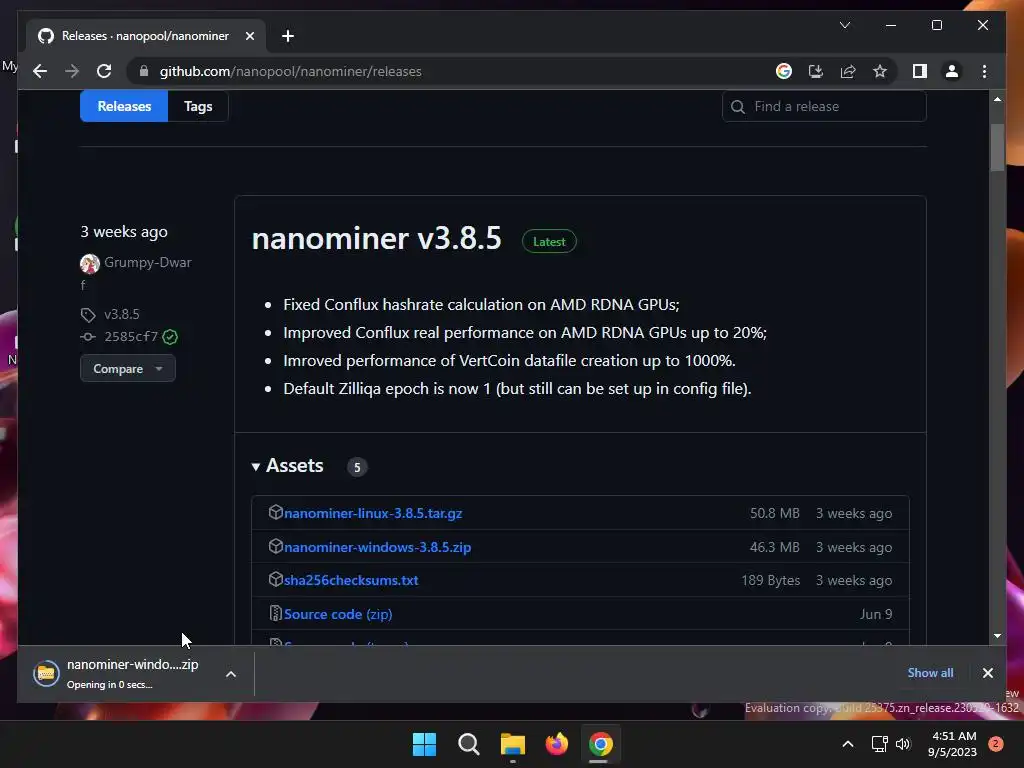
Task: Click the verified commit checkmark icon
Action: [x=170, y=337]
